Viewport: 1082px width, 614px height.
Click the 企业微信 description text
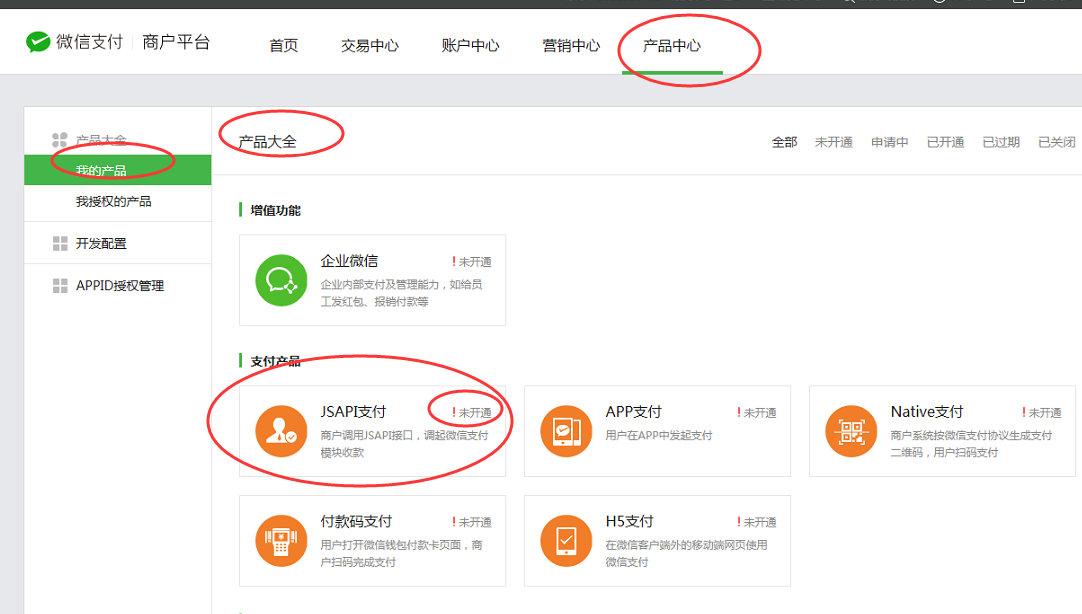(x=402, y=293)
